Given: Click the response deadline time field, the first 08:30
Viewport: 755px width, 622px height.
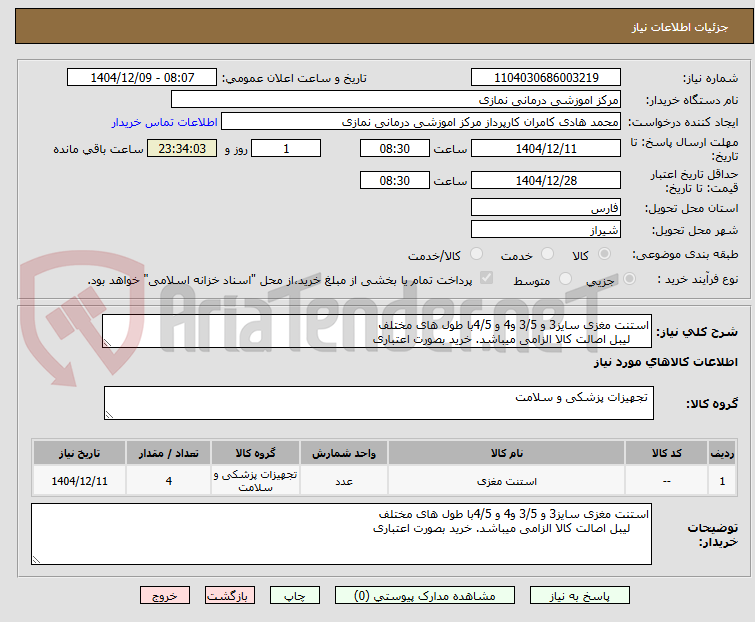Looking at the screenshot, I should pyautogui.click(x=394, y=148).
